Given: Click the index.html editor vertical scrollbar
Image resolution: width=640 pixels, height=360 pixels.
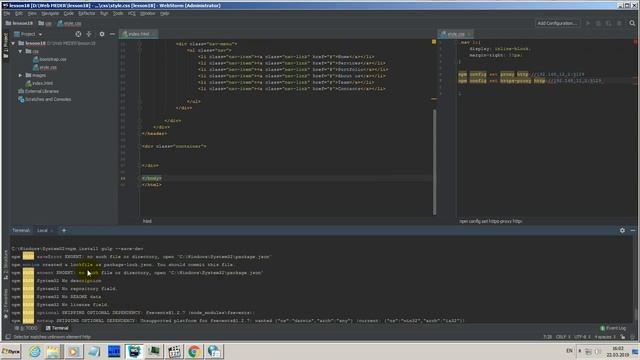Looking at the screenshot, I should click(434, 161).
